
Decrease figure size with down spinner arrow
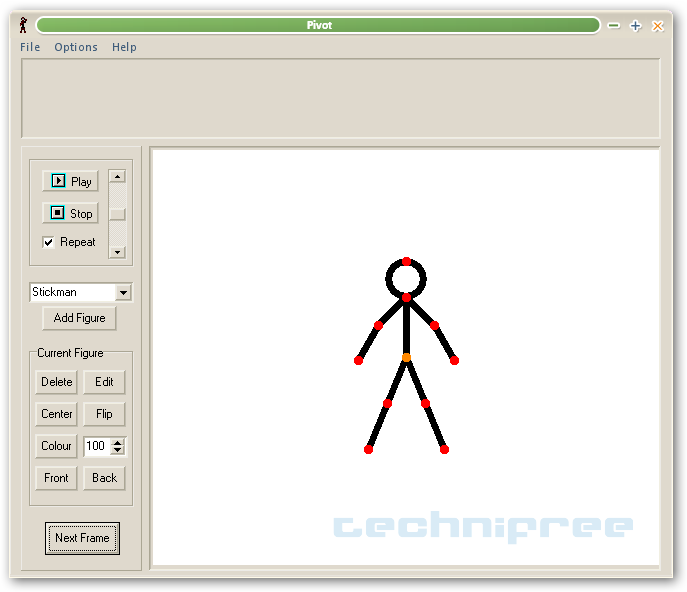point(118,451)
